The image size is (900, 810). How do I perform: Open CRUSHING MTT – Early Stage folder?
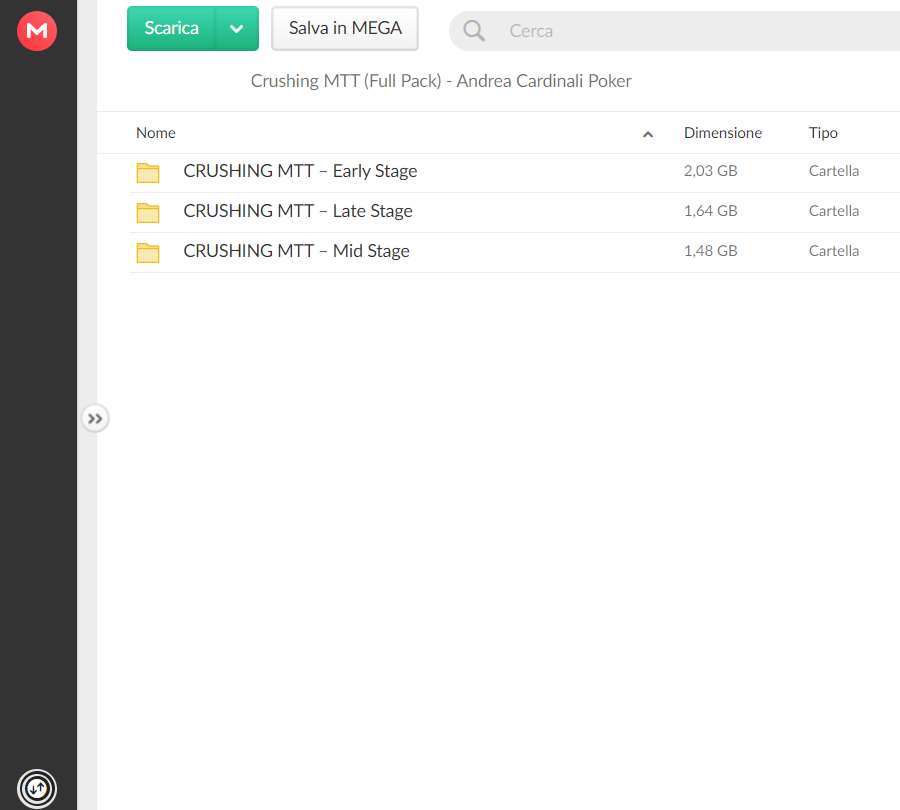click(x=300, y=171)
